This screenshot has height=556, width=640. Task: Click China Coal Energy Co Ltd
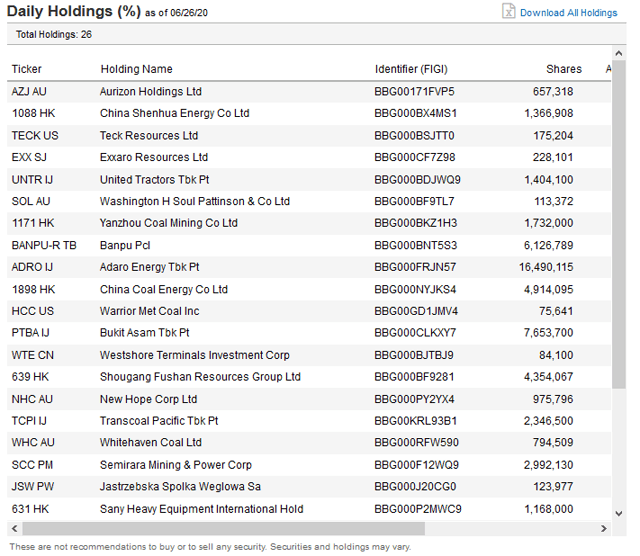point(164,289)
